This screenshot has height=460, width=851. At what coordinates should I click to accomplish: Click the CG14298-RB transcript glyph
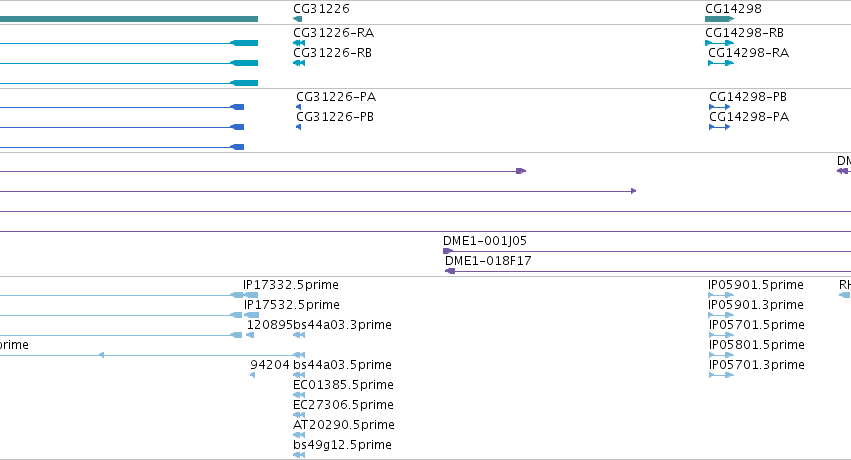[x=719, y=43]
